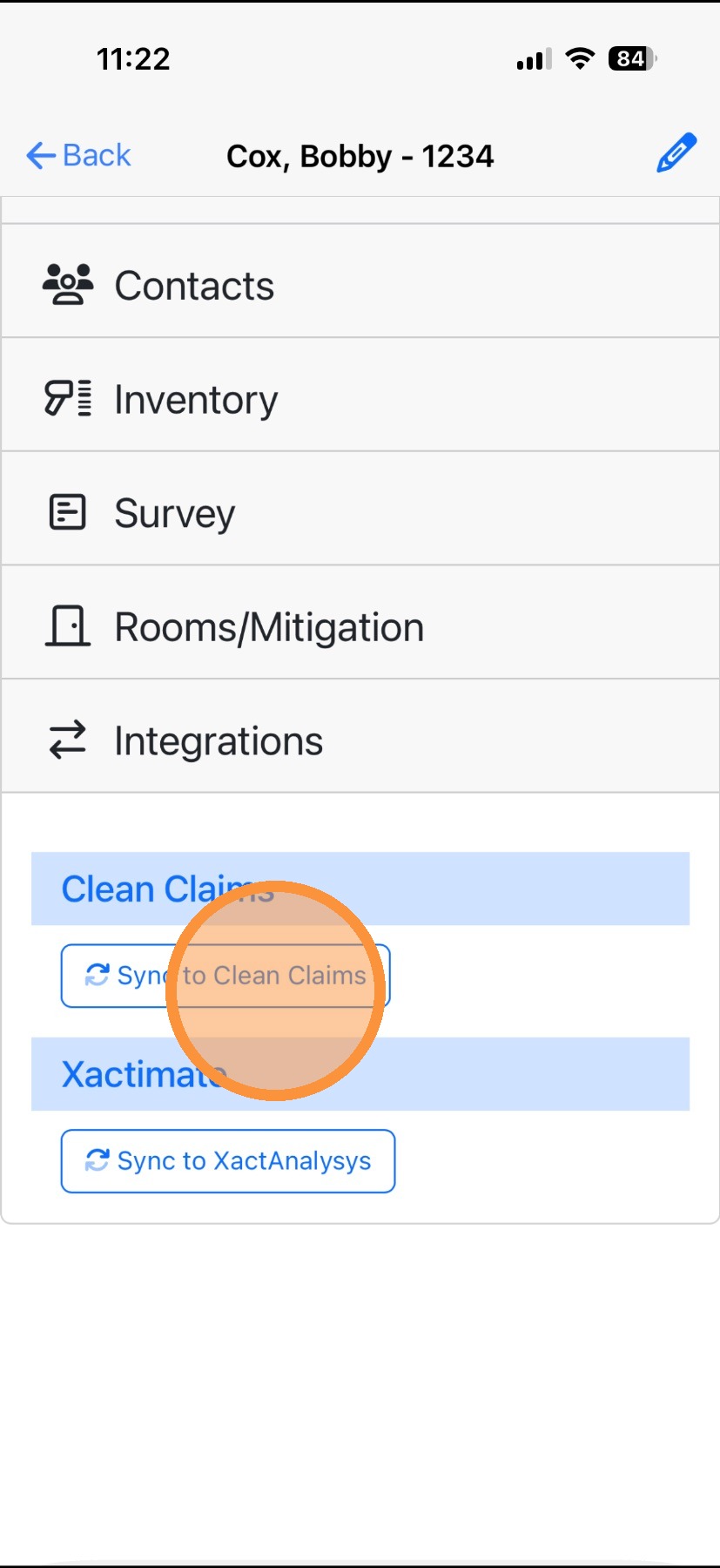This screenshot has height=1568, width=720.
Task: Tap the Rooms/Mitigation door icon
Action: pyautogui.click(x=68, y=626)
